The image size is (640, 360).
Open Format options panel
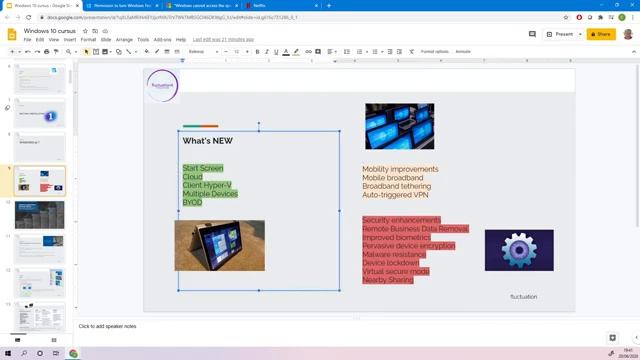coord(434,52)
